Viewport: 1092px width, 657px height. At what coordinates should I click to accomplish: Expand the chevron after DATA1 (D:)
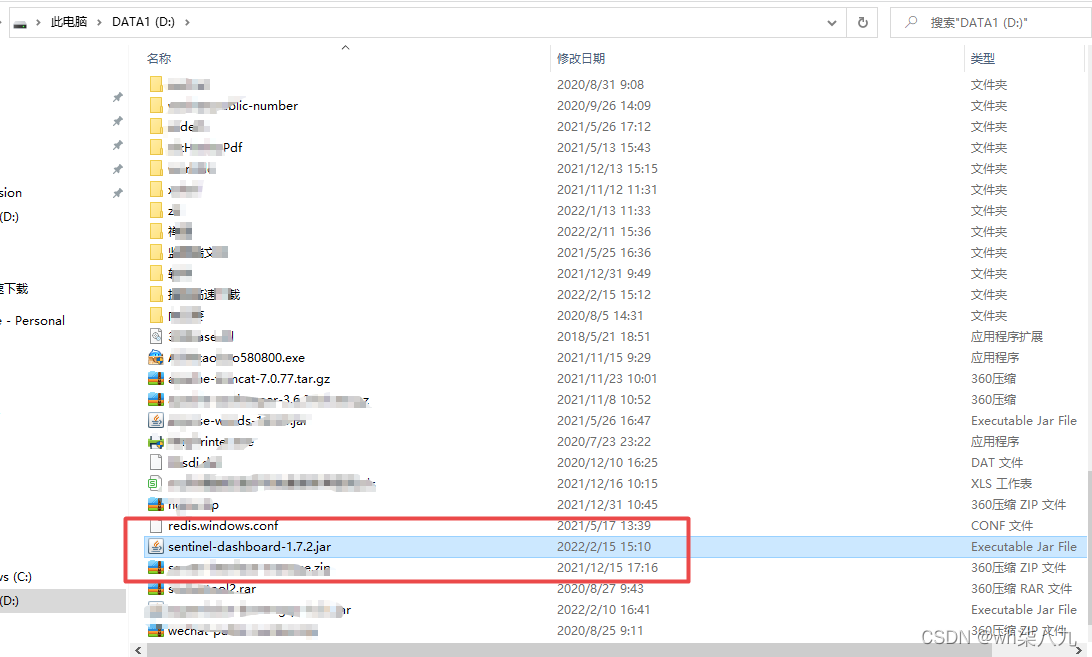tap(187, 22)
